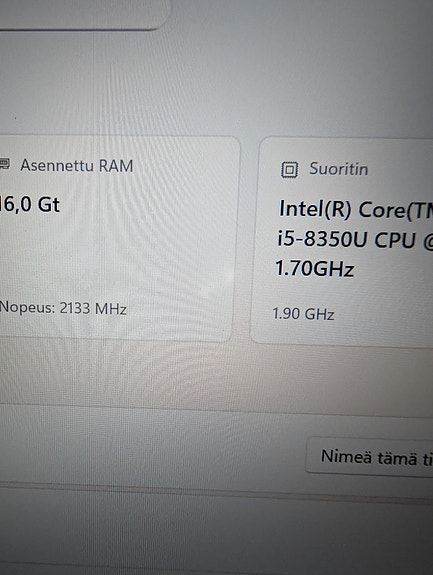Click the @ symbol after CPU
433x575 pixels.
[428, 242]
